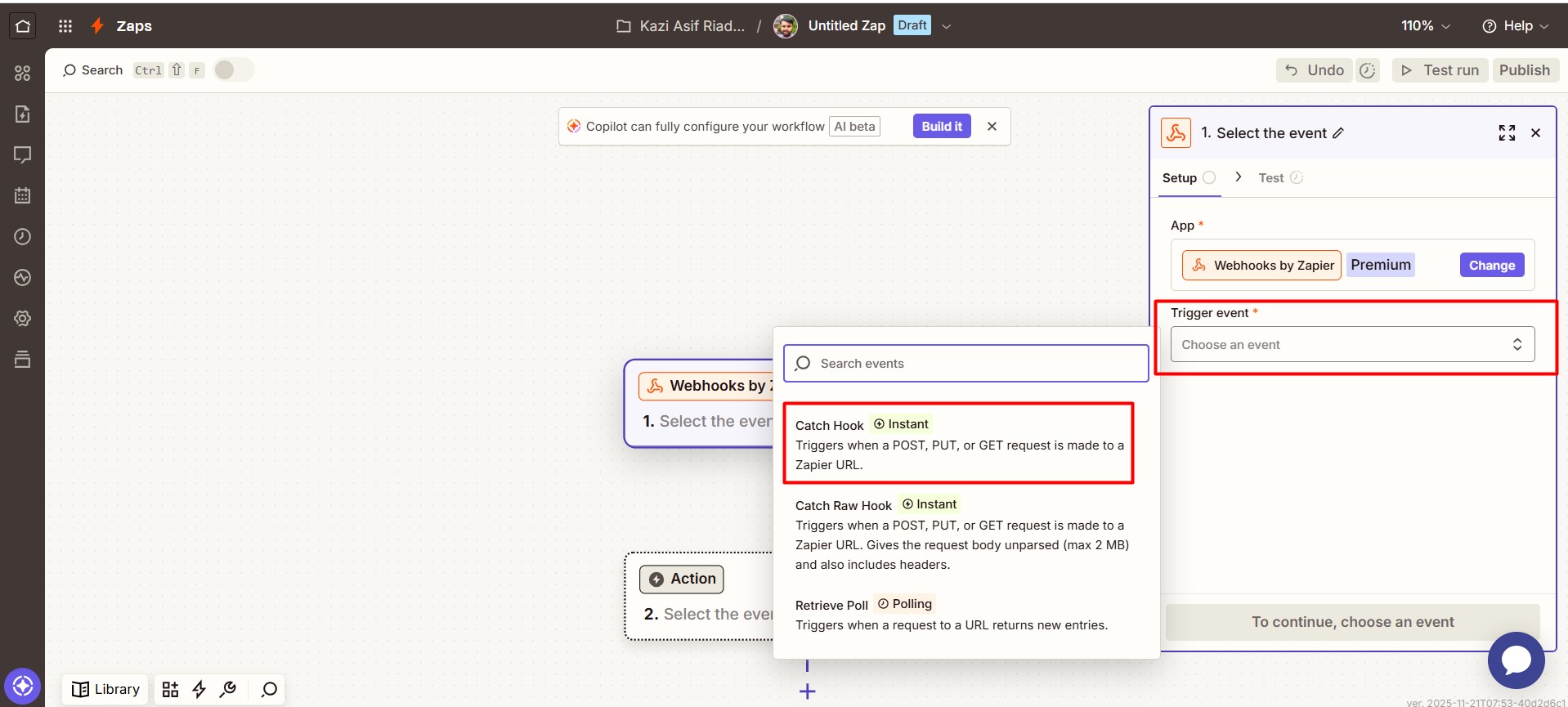Open the apps grid launcher
Viewport: 1568px width, 707px height.
pos(65,26)
